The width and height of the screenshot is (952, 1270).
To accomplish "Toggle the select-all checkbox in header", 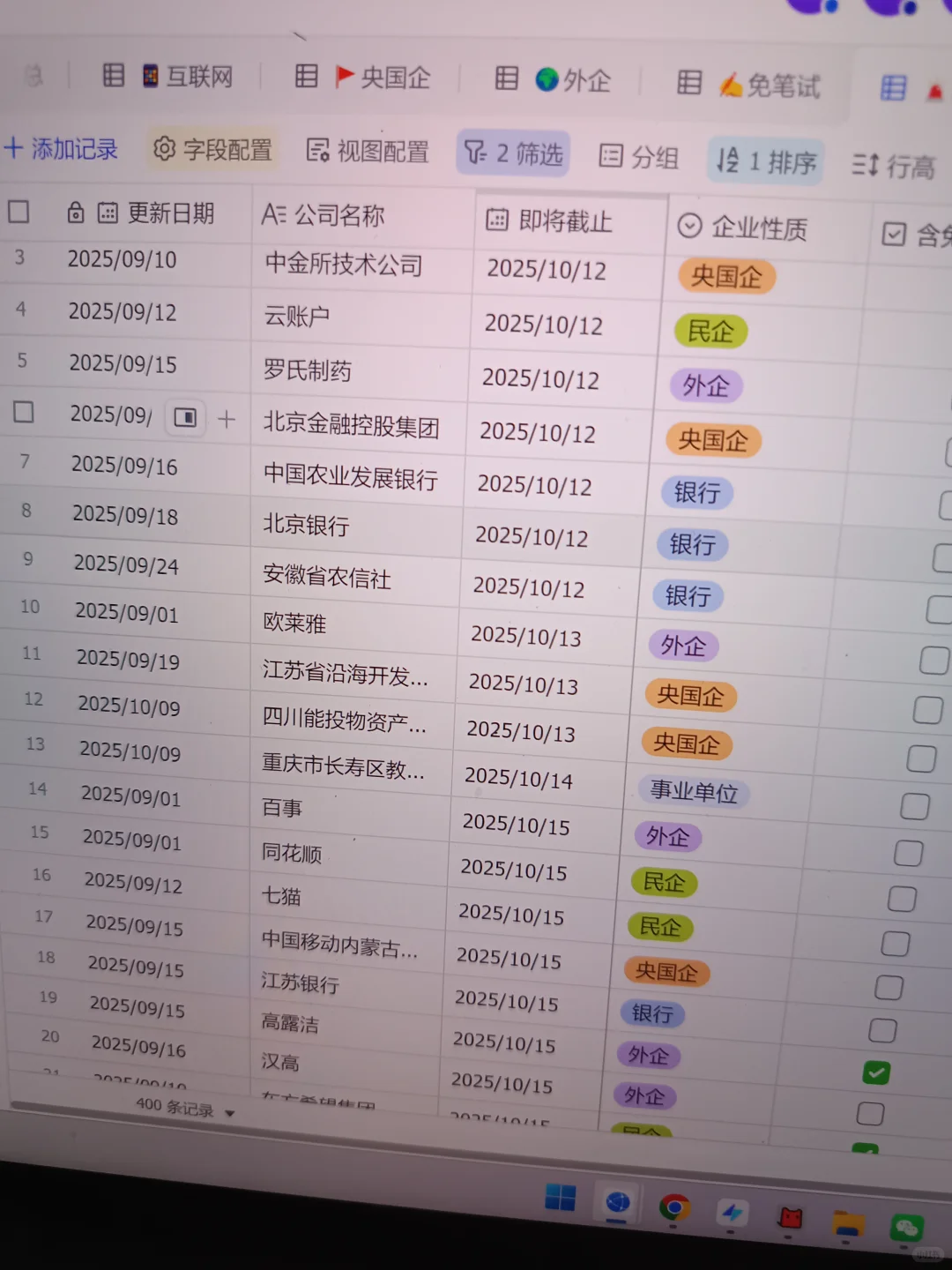I will click(x=19, y=212).
